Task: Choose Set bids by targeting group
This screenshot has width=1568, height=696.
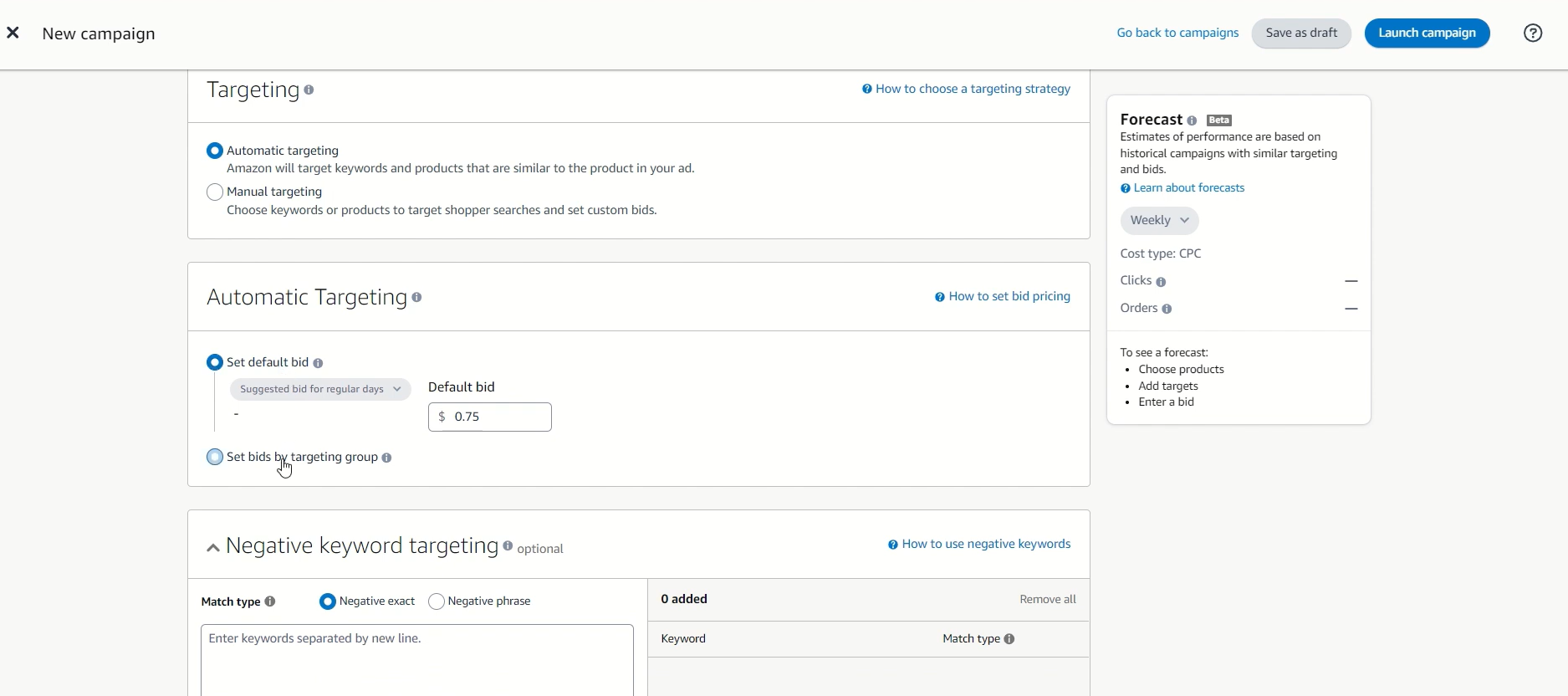Action: pos(215,458)
